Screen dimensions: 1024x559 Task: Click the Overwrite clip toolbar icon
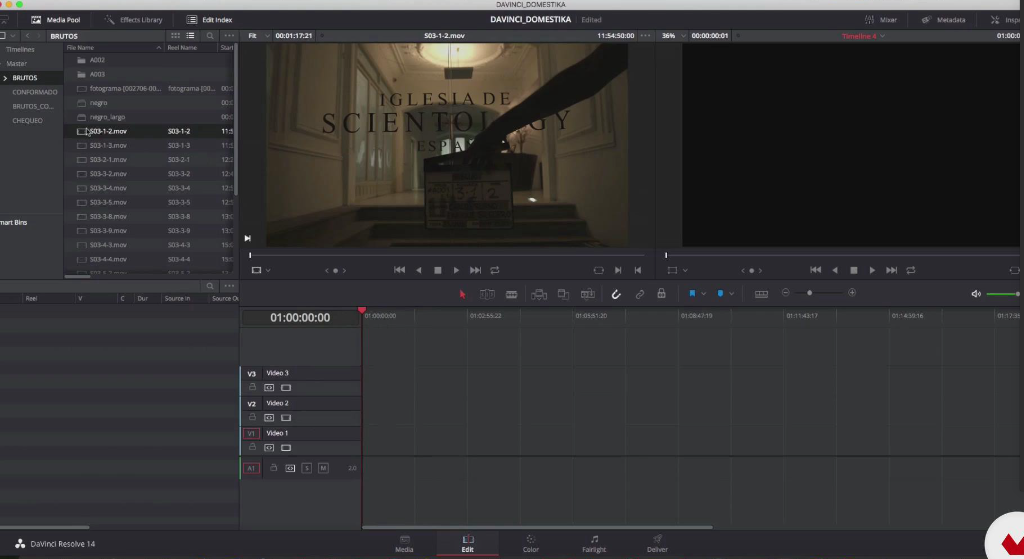(x=563, y=295)
